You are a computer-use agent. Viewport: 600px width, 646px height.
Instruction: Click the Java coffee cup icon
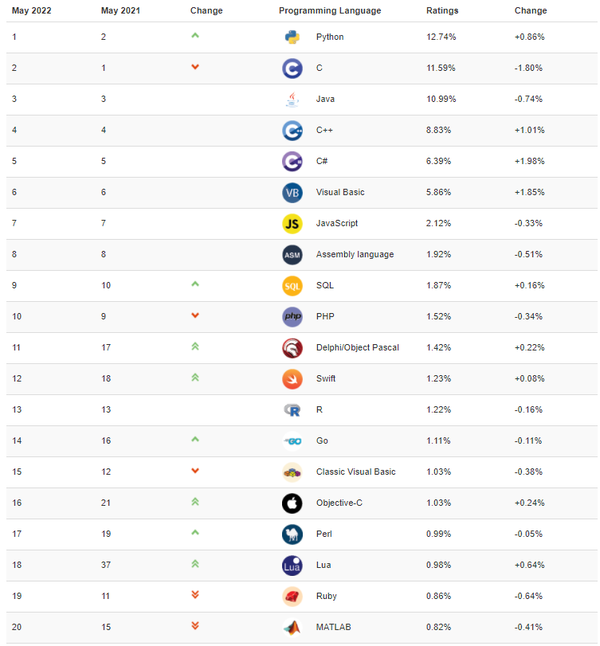click(292, 99)
